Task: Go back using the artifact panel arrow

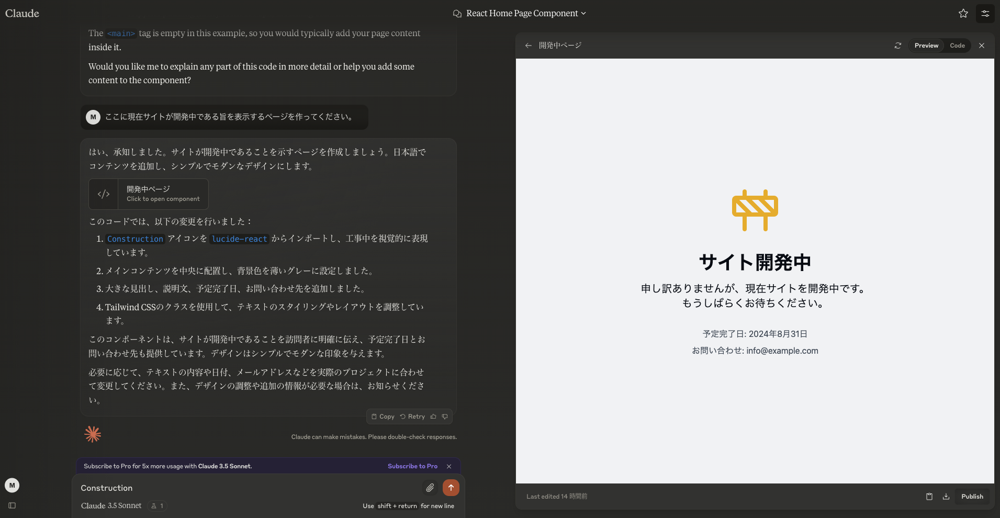Action: pos(528,46)
